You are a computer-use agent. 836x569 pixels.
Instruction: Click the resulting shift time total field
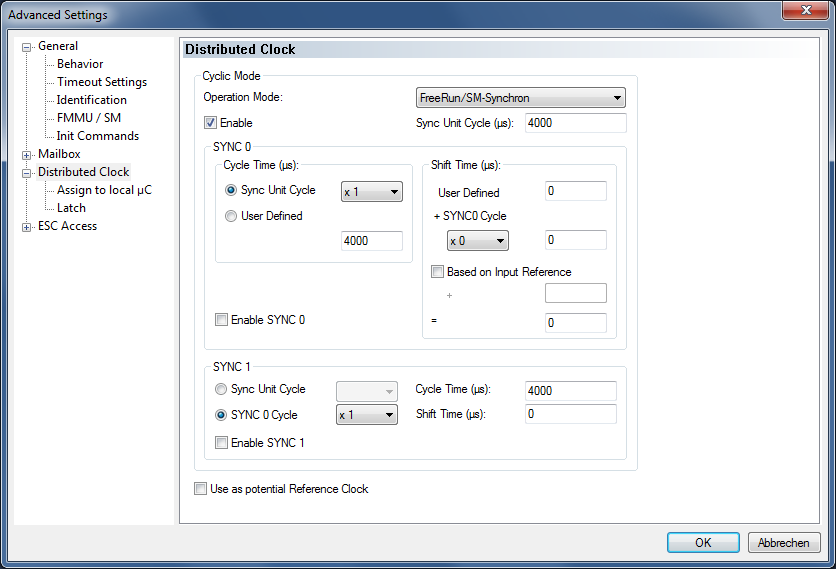point(576,323)
